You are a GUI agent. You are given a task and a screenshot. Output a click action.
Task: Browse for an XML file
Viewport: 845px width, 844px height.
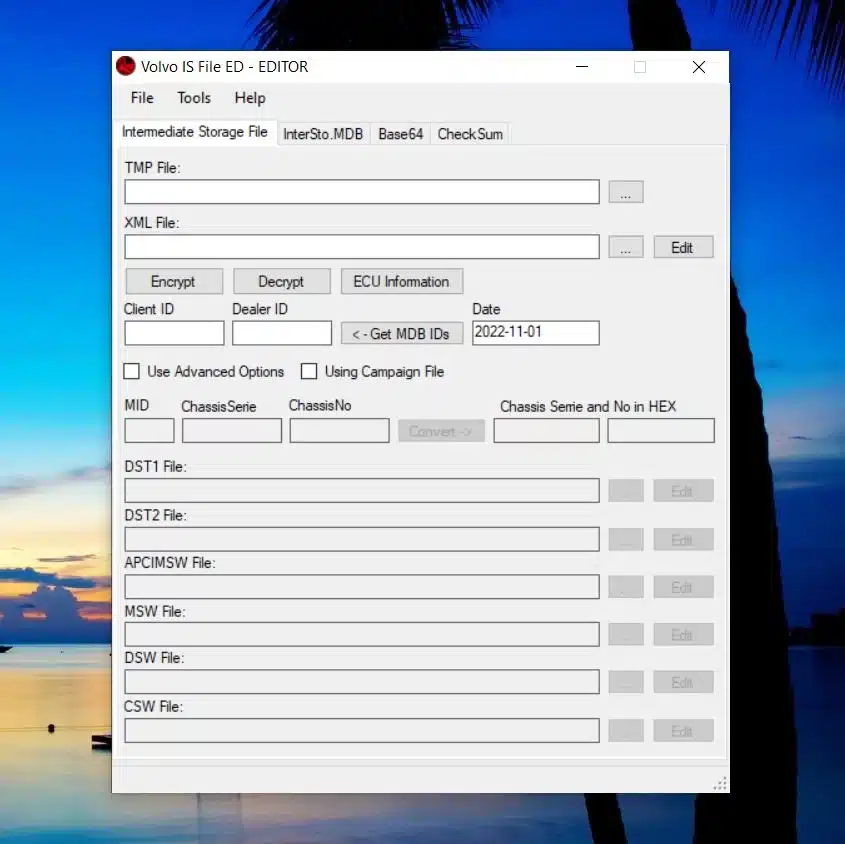626,246
